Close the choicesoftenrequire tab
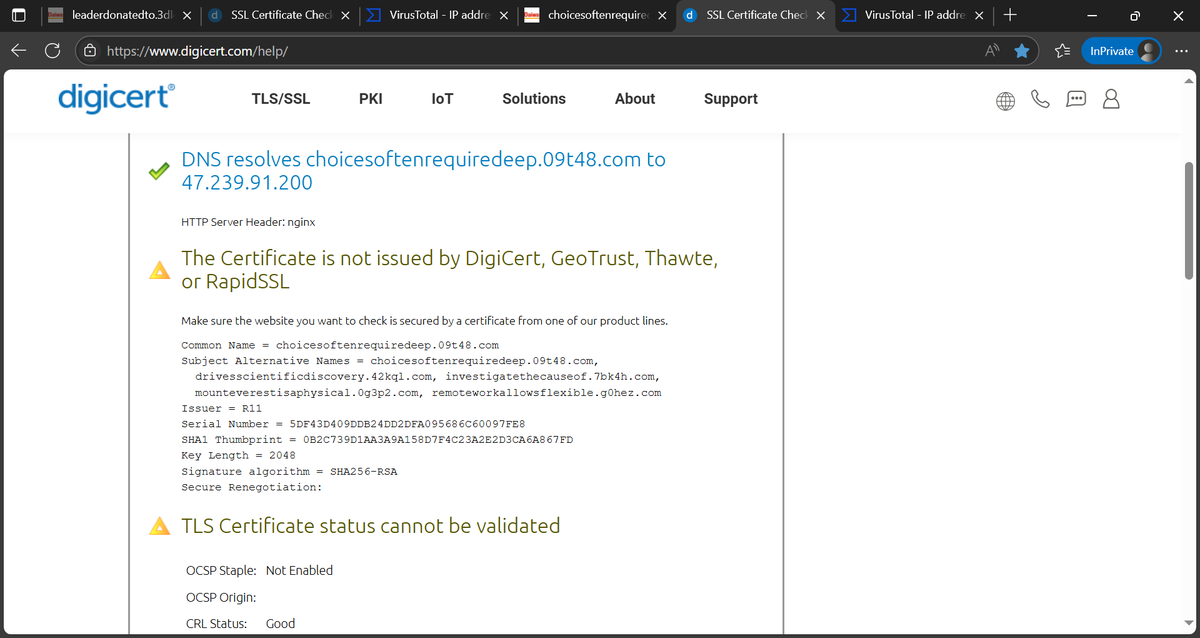 click(662, 16)
